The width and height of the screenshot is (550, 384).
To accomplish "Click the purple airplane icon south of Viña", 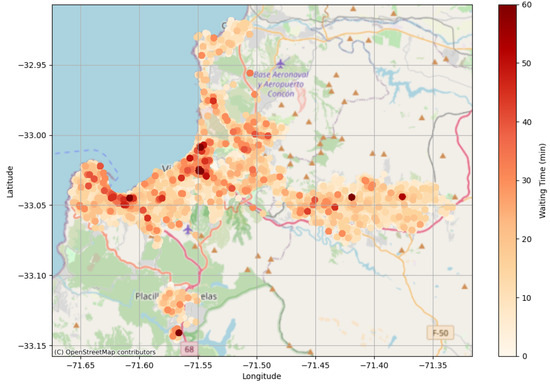I will point(188,230).
